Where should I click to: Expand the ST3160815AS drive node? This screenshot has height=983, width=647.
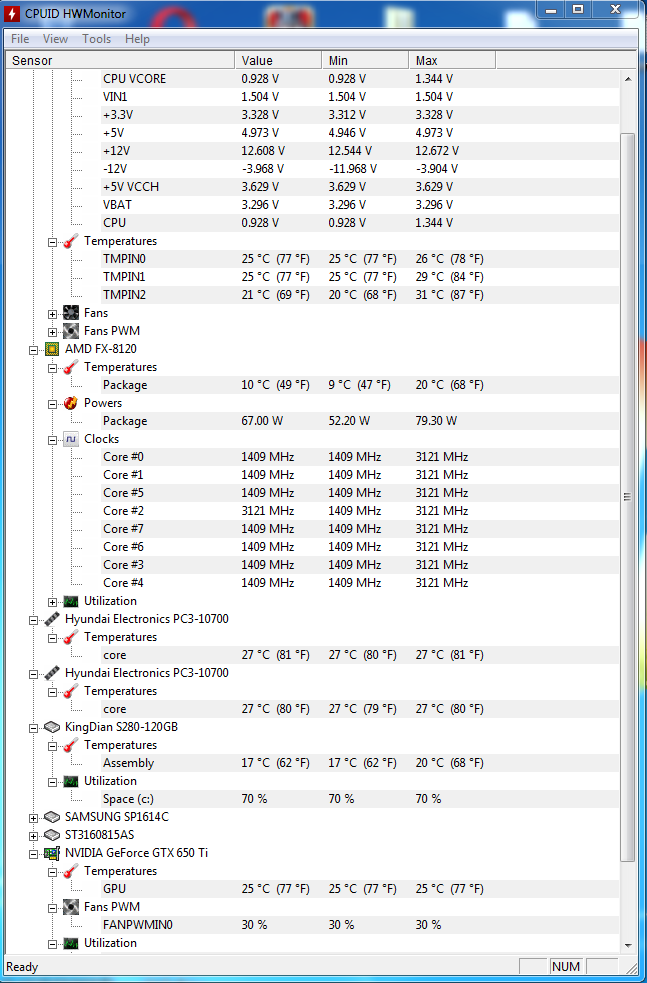coord(33,836)
